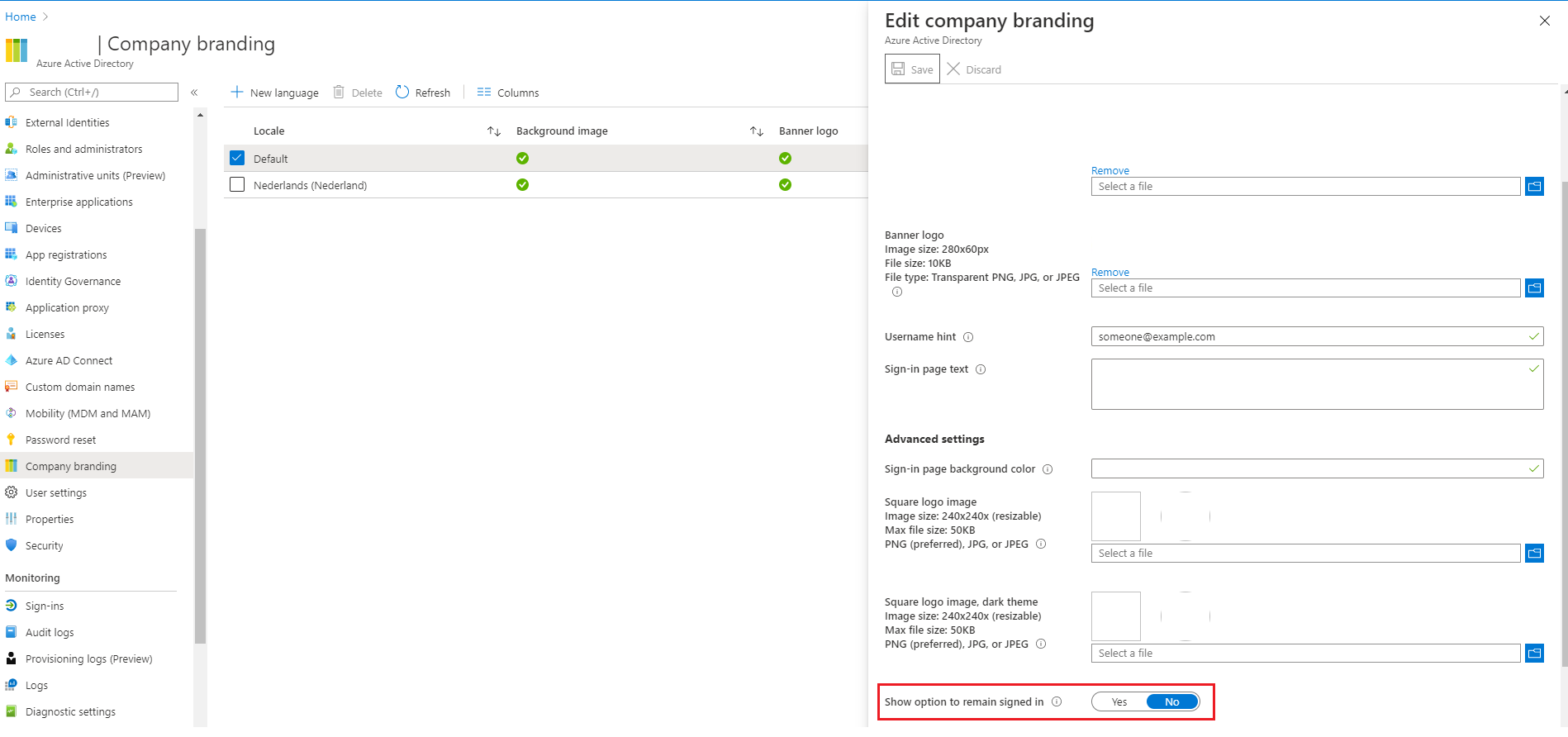Screen dimensions: 1568x737
Task: Uncheck the Default locale checkbox
Action: [x=237, y=158]
